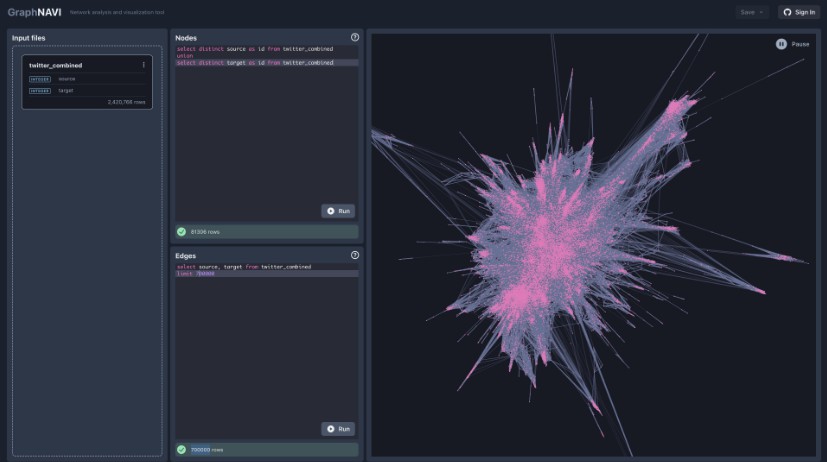Click the green checkmark in Nodes status
Image resolution: width=827 pixels, height=462 pixels.
(181, 231)
